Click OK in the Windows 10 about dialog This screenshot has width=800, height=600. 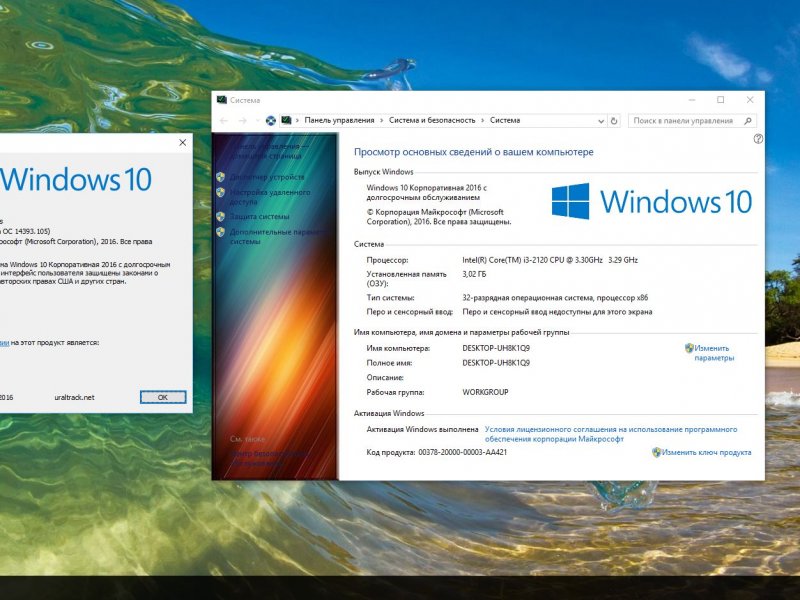[x=163, y=397]
